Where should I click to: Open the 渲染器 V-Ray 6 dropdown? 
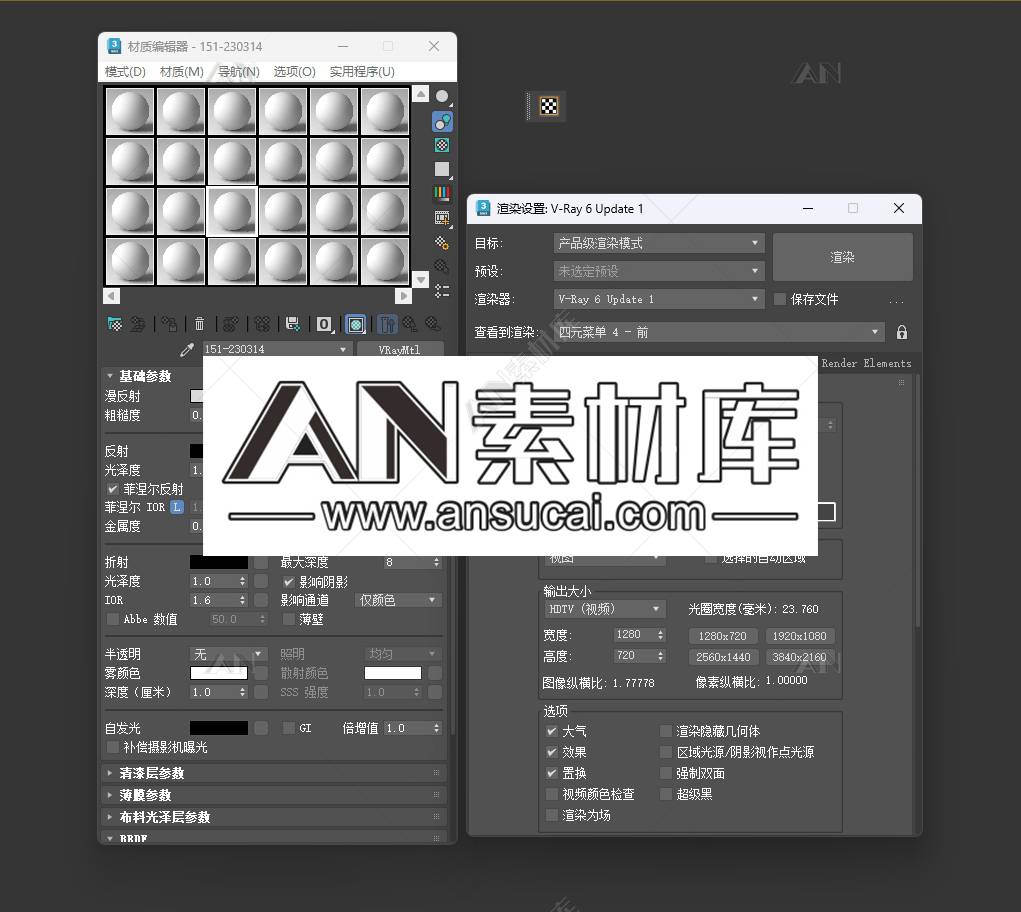658,299
